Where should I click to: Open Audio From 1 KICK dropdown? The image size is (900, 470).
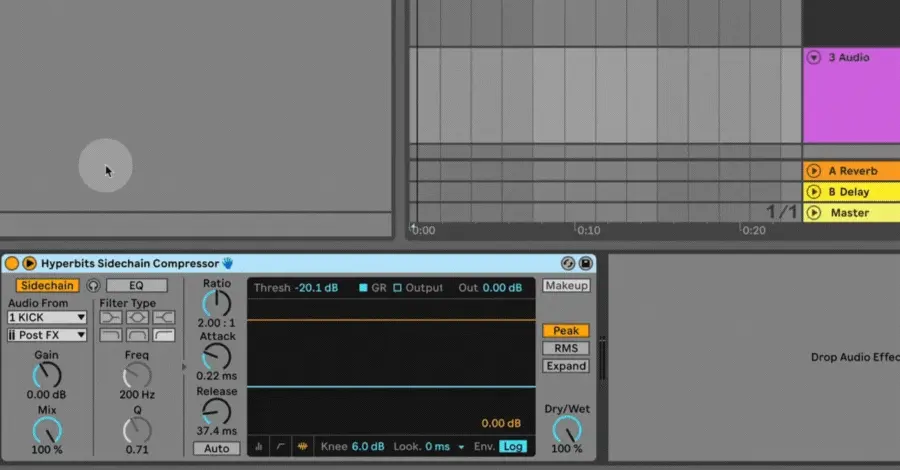47,317
